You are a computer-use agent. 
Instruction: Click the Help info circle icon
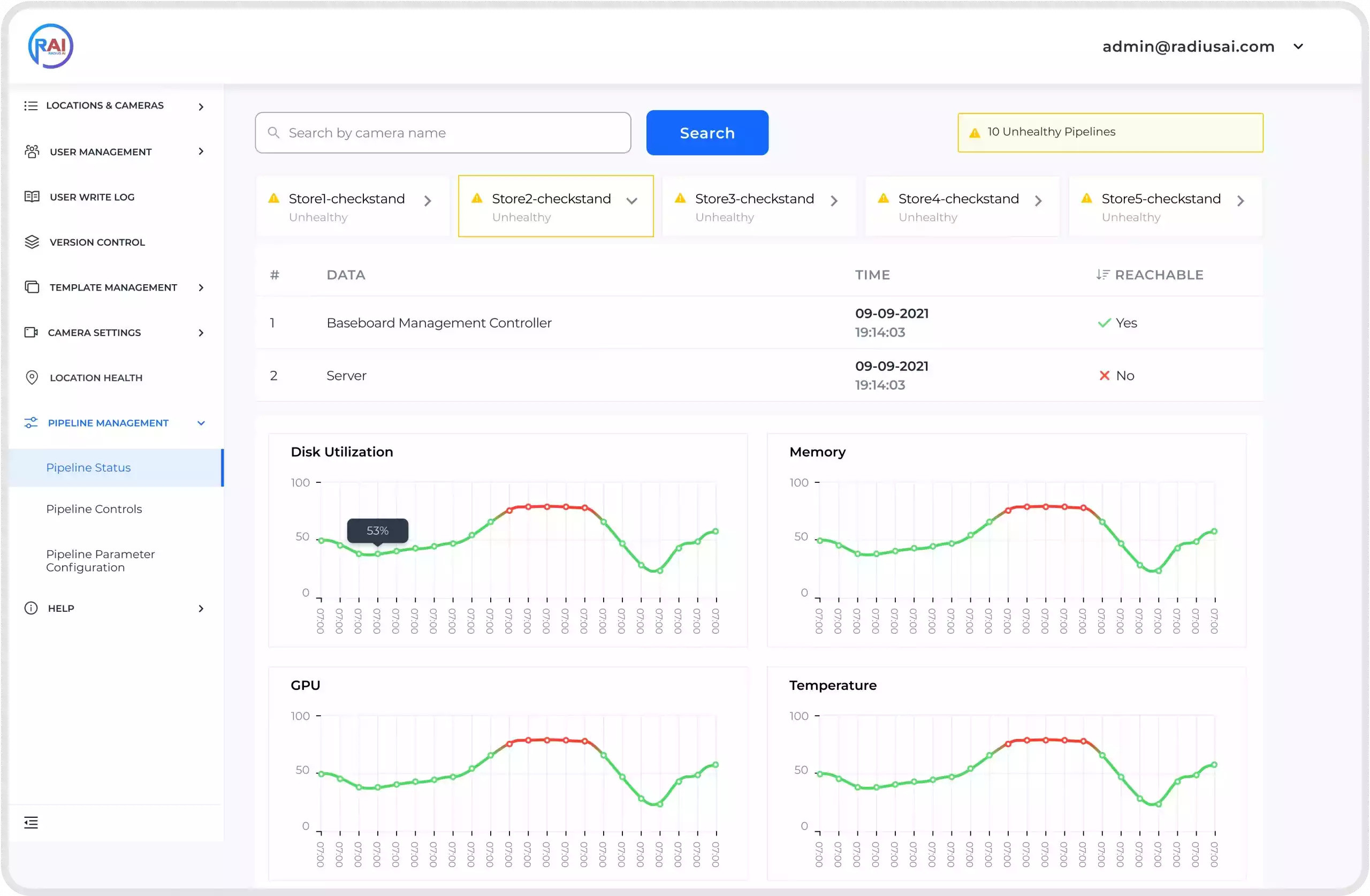[x=31, y=608]
